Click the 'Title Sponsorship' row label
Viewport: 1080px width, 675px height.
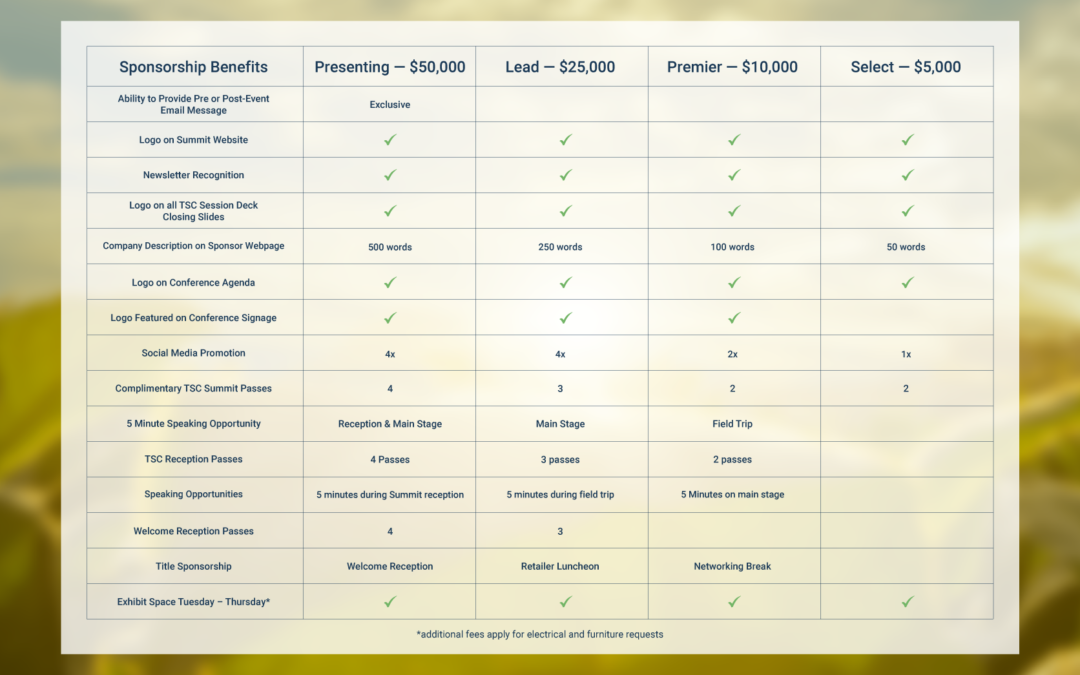pos(194,566)
